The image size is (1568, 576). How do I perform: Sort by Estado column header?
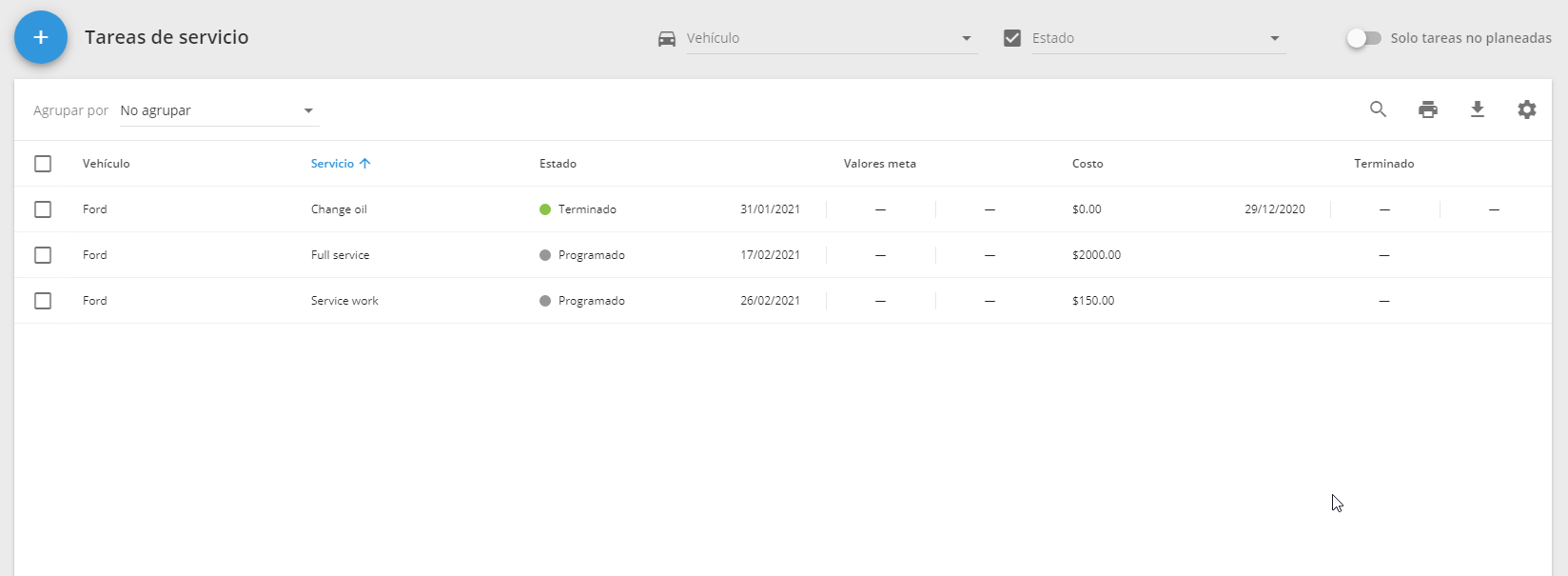[559, 164]
